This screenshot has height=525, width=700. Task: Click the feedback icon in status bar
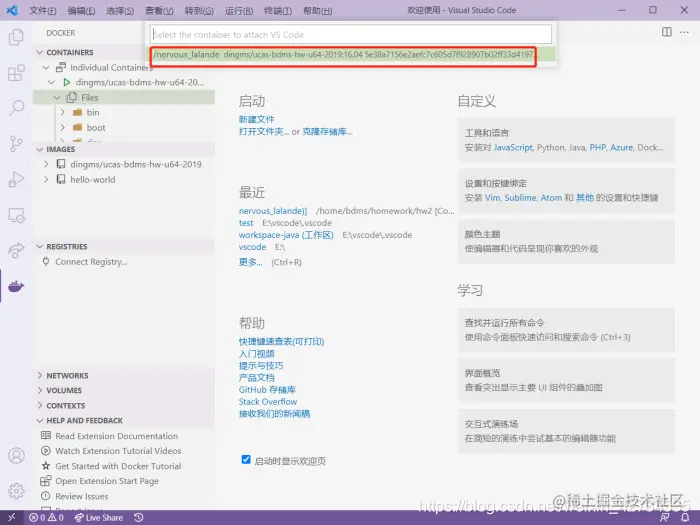[665, 517]
